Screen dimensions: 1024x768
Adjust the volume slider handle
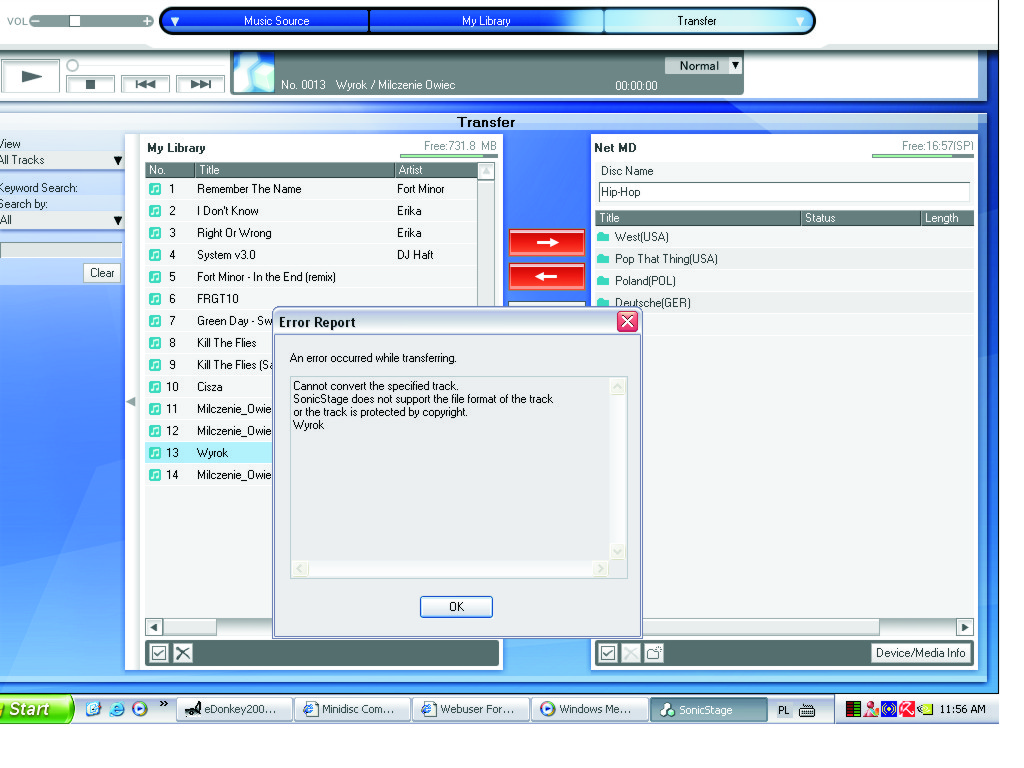coord(75,21)
